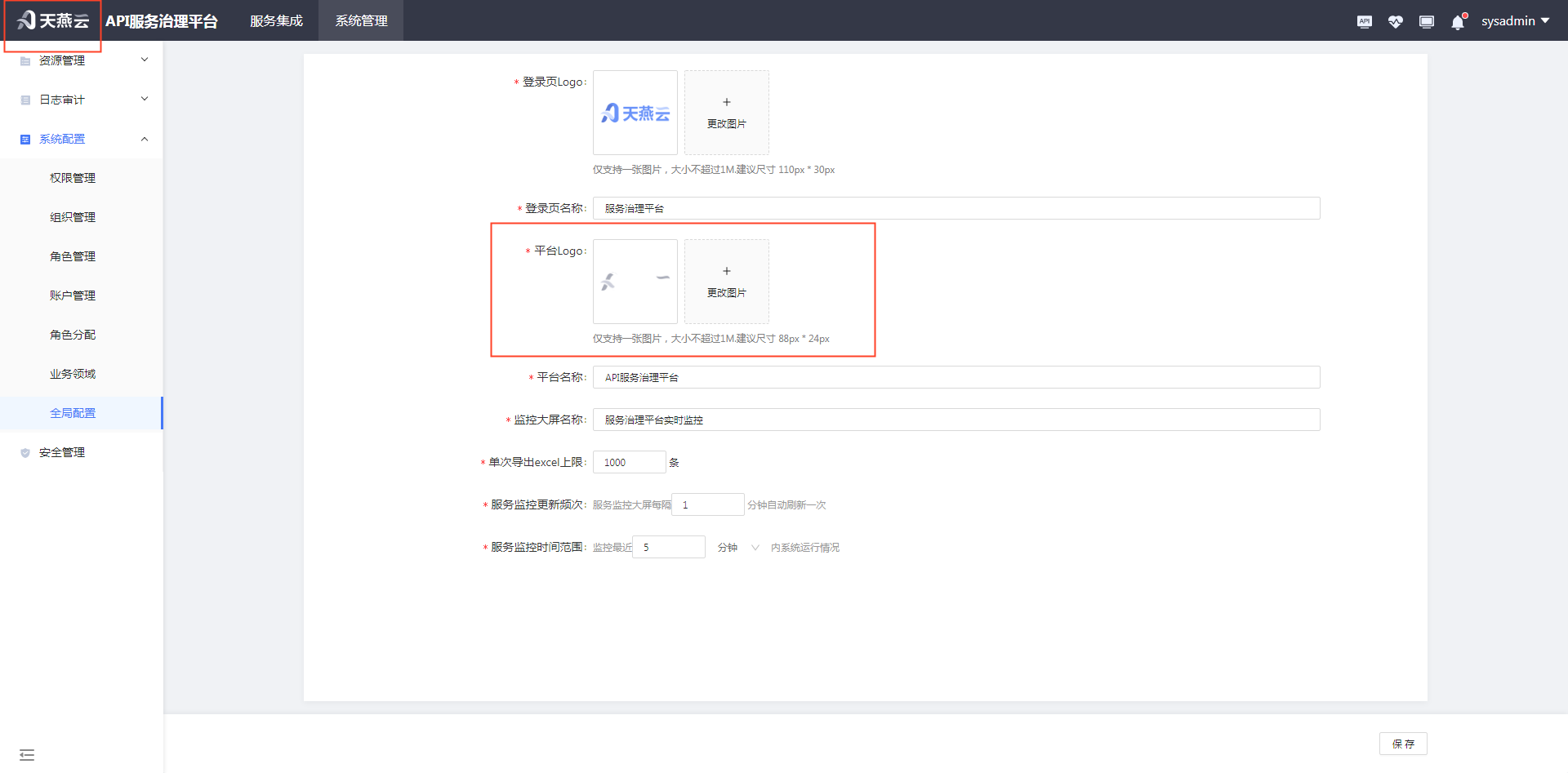The height and width of the screenshot is (773, 1568).
Task: Open 安全管理 in the sidebar
Action: pos(62,452)
